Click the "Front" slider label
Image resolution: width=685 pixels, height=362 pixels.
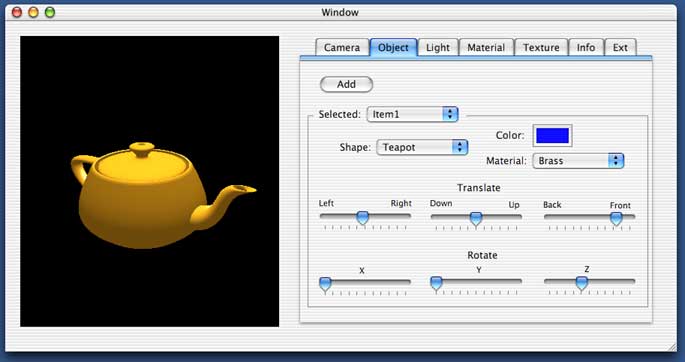[x=620, y=205]
